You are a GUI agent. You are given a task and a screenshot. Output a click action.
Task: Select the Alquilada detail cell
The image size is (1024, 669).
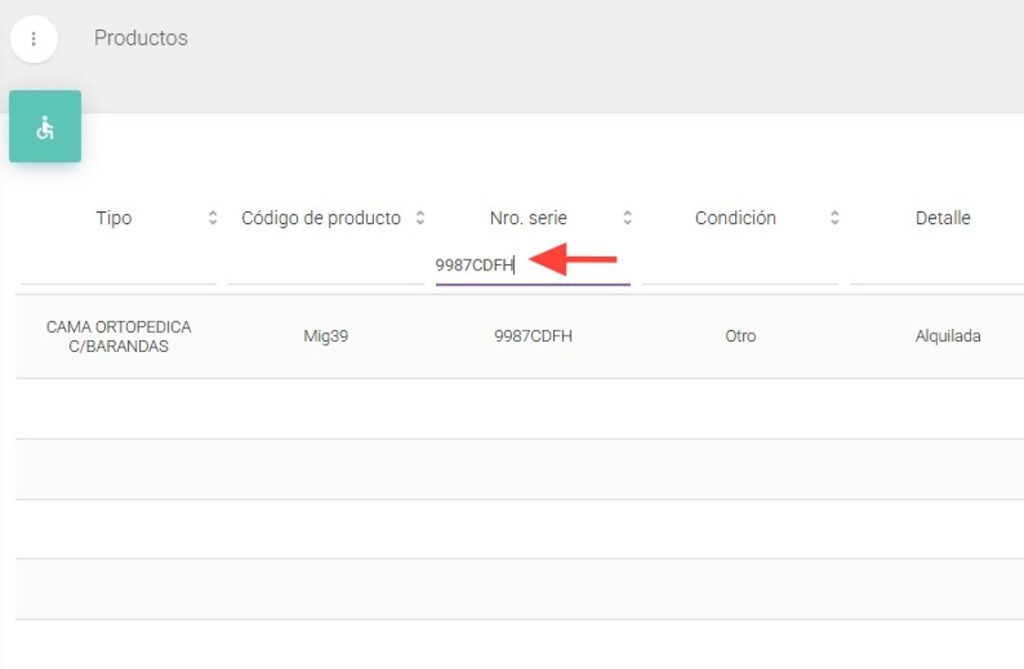(947, 337)
